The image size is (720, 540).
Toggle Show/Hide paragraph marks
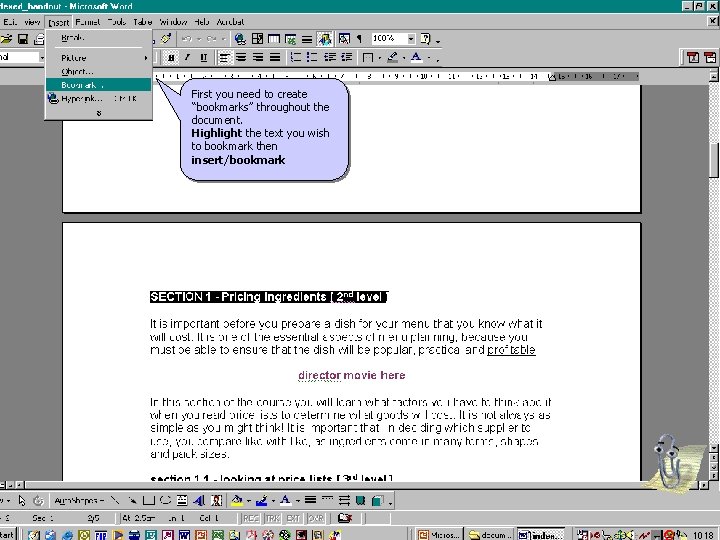[359, 39]
